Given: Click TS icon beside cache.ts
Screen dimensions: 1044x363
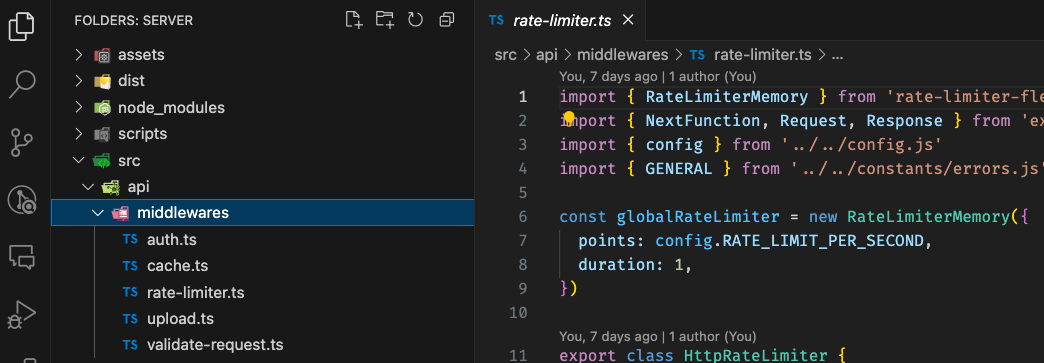Looking at the screenshot, I should click(x=130, y=266).
